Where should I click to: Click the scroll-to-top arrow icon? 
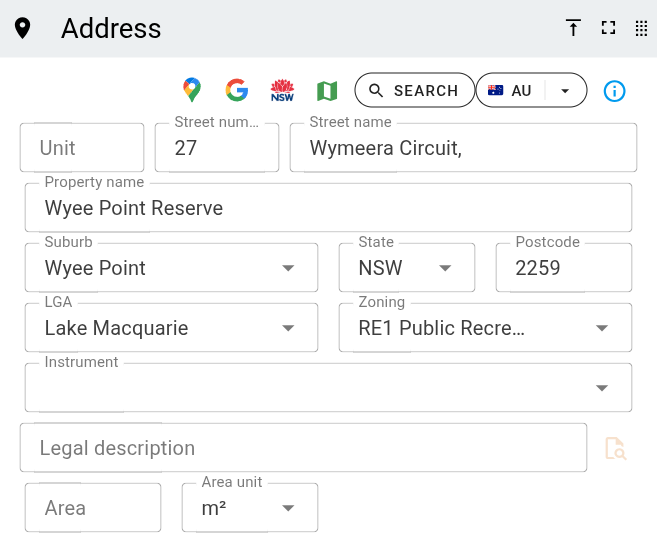(x=573, y=28)
